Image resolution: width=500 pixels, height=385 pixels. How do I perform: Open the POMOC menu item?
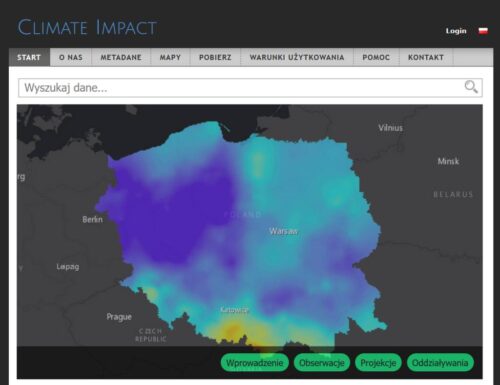376,57
